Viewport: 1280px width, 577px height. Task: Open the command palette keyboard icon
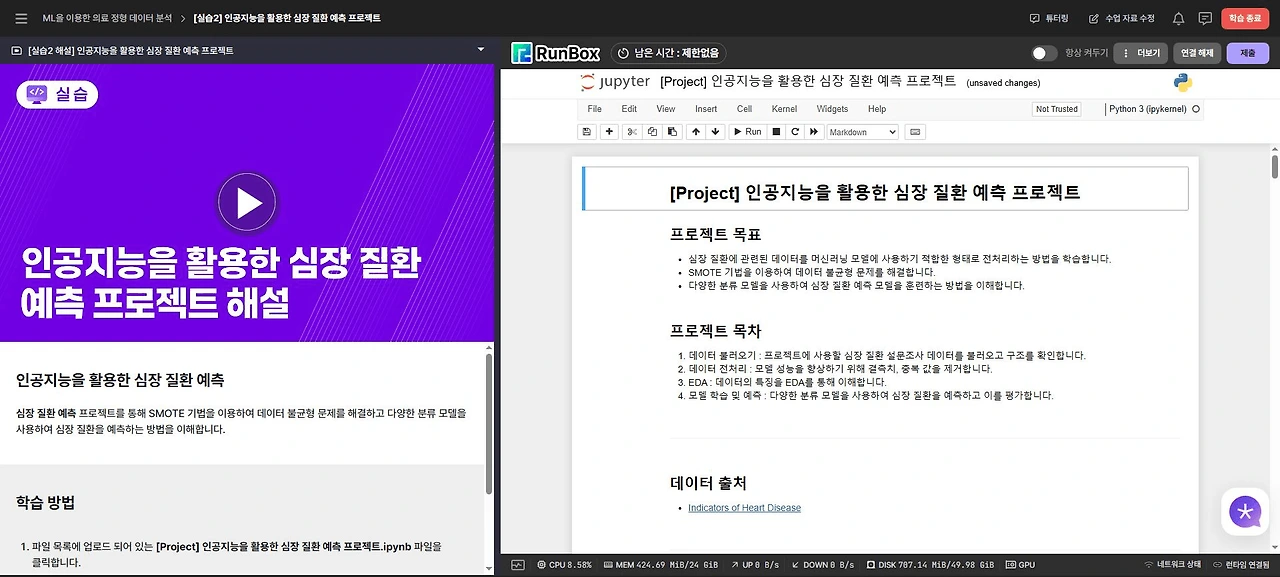[x=914, y=132]
